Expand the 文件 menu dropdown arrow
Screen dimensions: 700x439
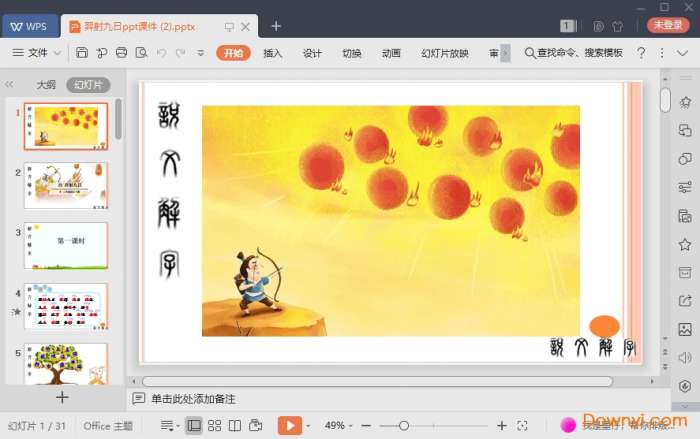click(x=58, y=53)
